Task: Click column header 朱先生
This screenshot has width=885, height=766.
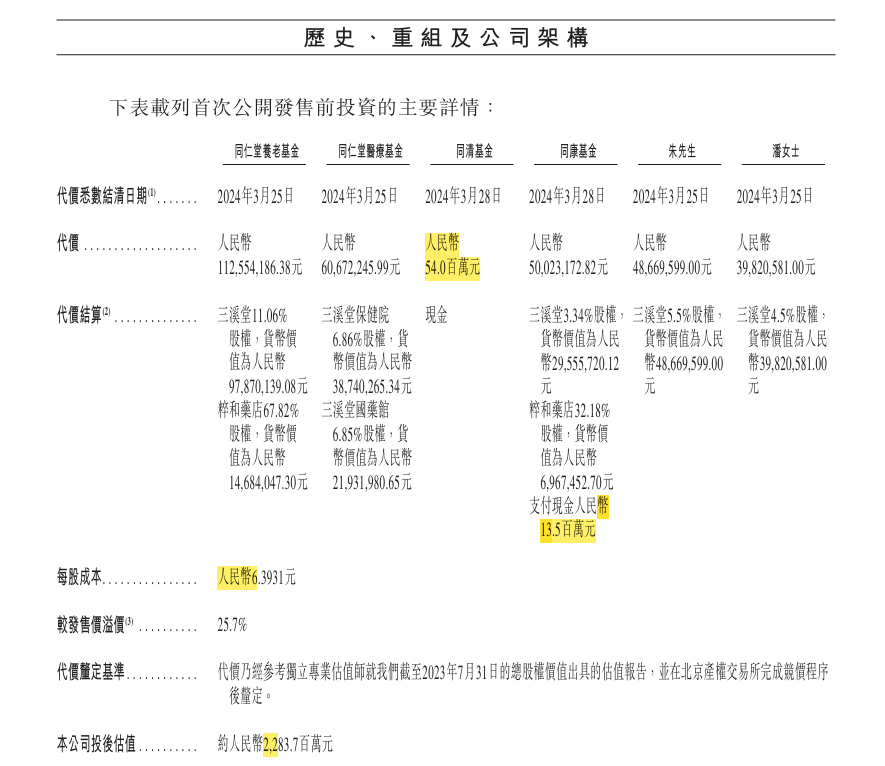Action: pyautogui.click(x=682, y=151)
